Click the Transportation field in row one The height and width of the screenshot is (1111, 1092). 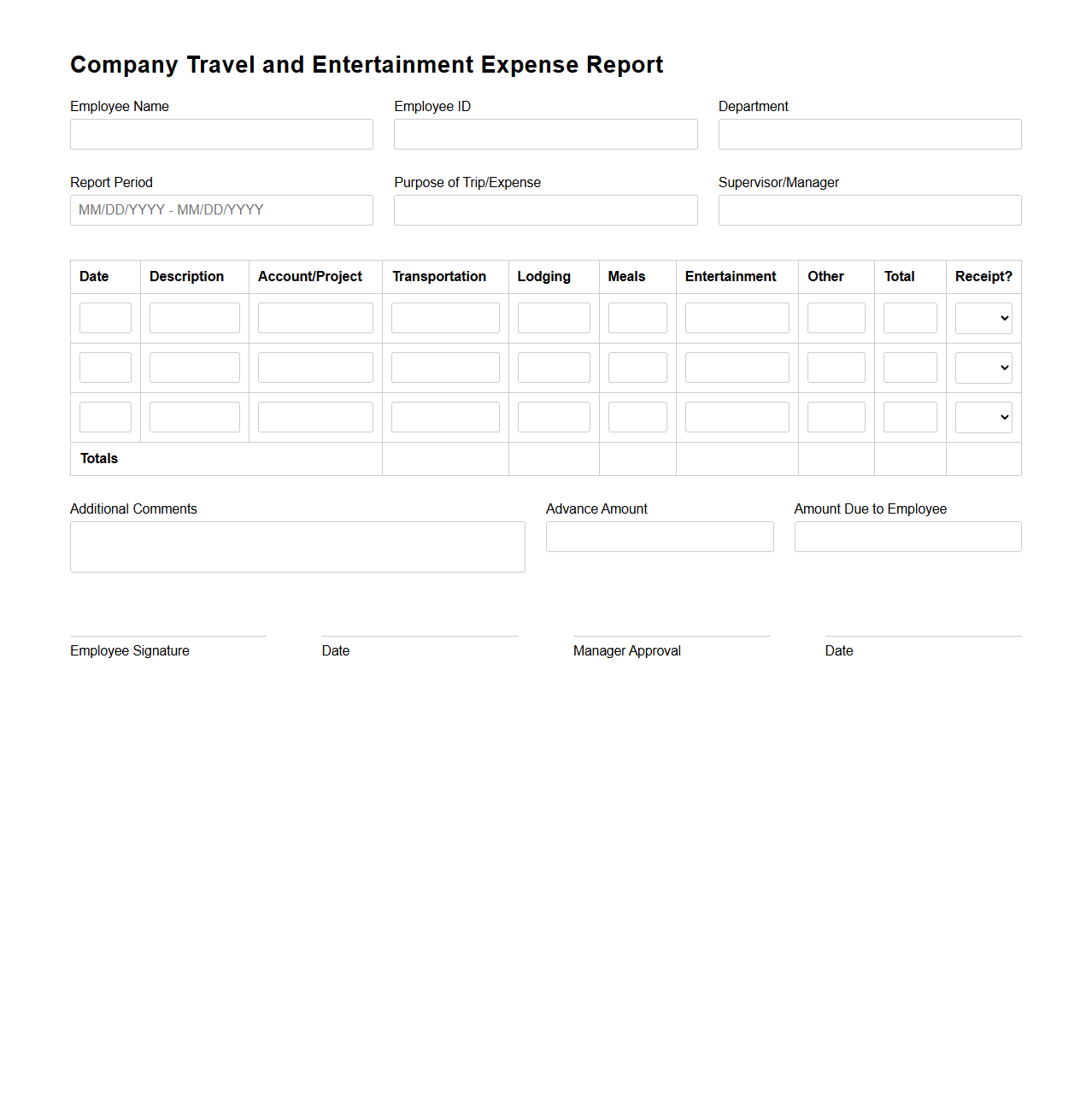(x=445, y=317)
